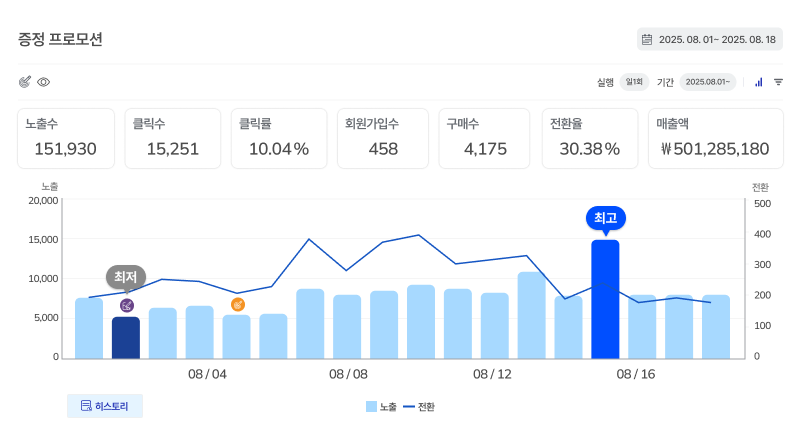Toggle the eye visibility icon

(x=44, y=82)
